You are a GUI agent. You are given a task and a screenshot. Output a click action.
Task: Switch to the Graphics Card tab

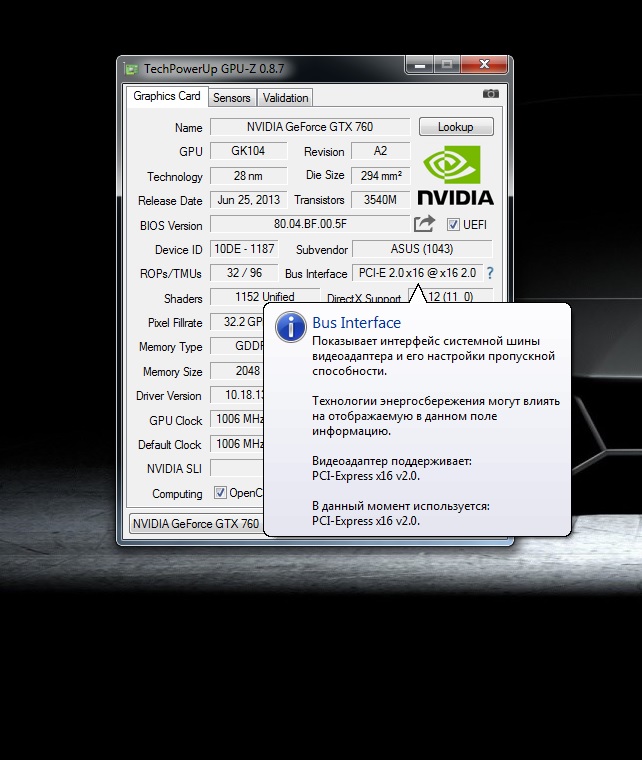(x=167, y=96)
